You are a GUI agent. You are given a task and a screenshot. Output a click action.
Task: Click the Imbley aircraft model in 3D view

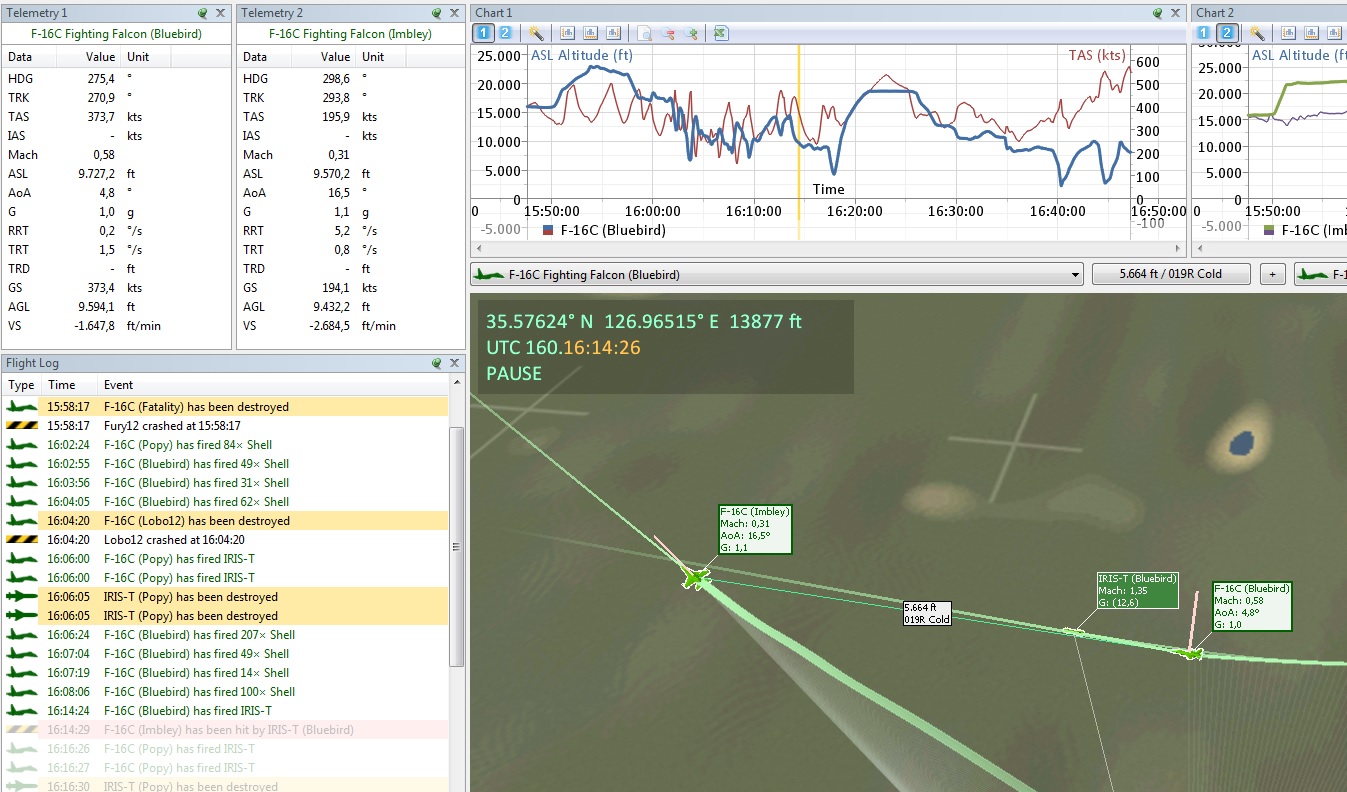[695, 577]
